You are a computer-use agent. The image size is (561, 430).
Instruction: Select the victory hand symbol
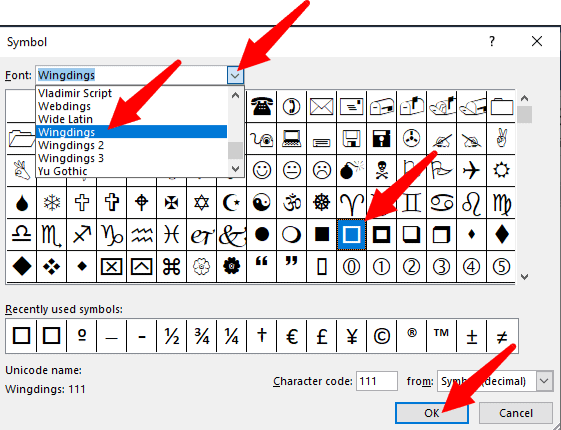pos(501,138)
